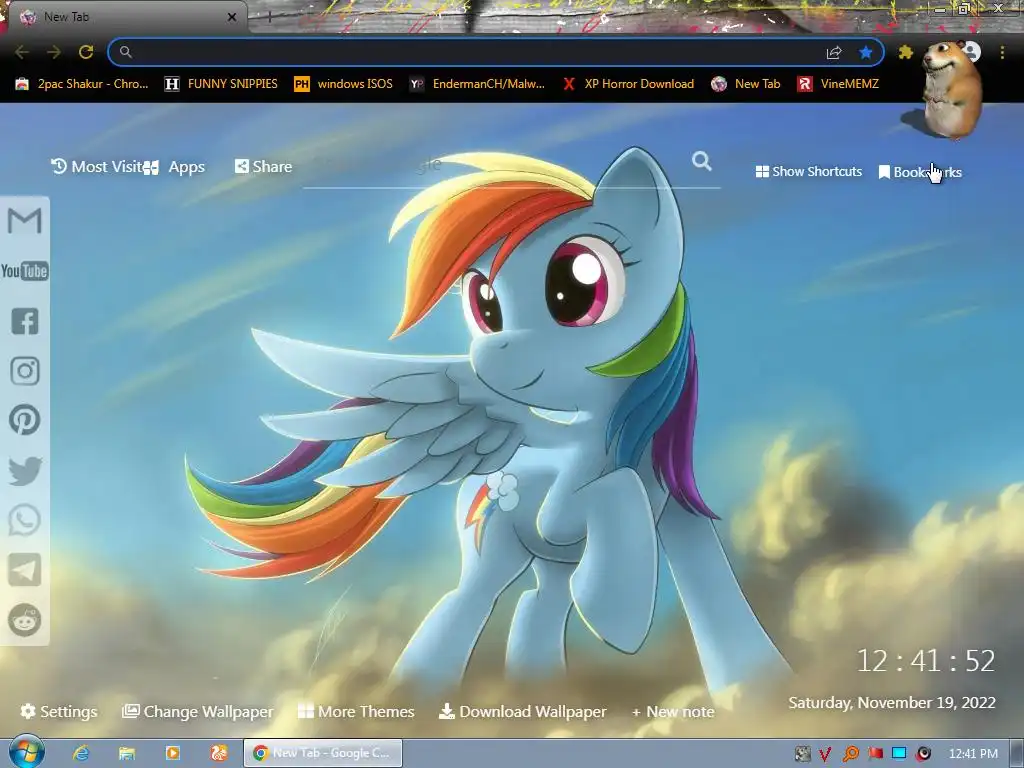This screenshot has height=768, width=1024.
Task: Show the Most Visited sites list
Action: 97,167
